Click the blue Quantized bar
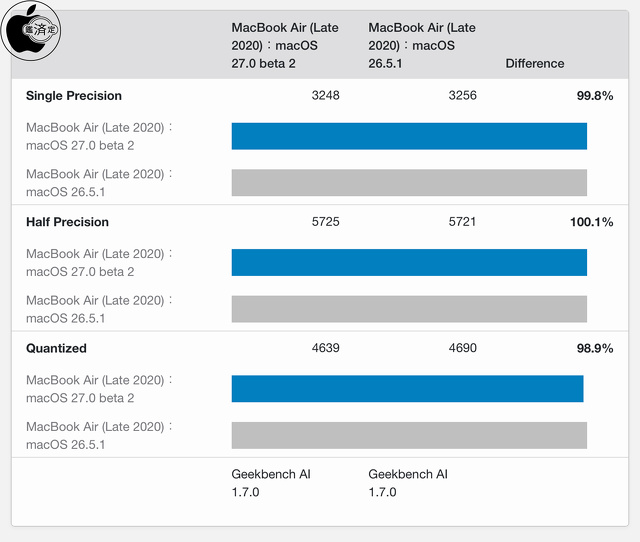The height and width of the screenshot is (542, 640). click(408, 389)
